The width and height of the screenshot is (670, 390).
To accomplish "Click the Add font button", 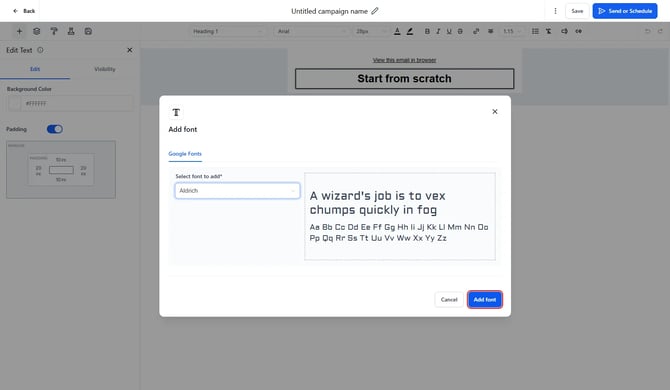I will [485, 299].
